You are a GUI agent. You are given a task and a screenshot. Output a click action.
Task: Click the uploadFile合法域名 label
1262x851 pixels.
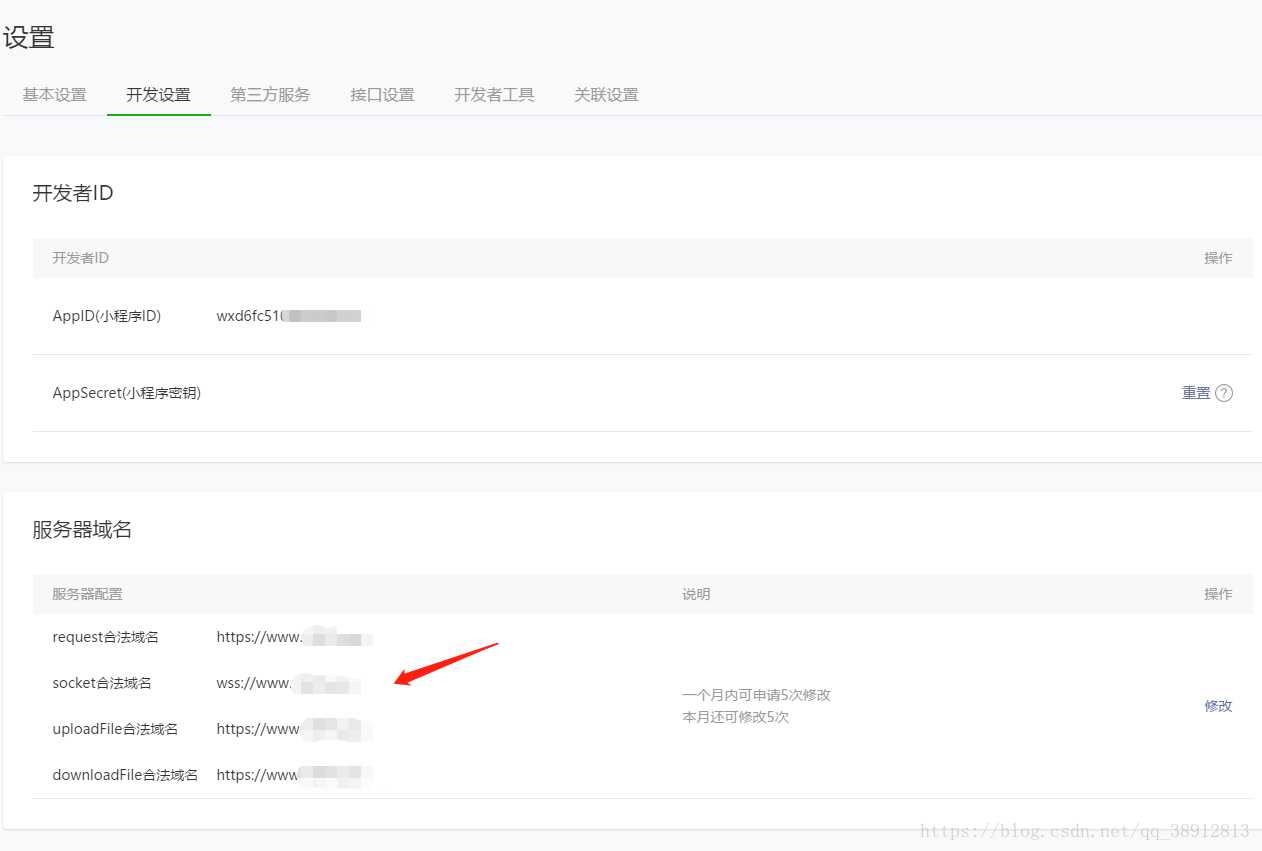[x=115, y=729]
